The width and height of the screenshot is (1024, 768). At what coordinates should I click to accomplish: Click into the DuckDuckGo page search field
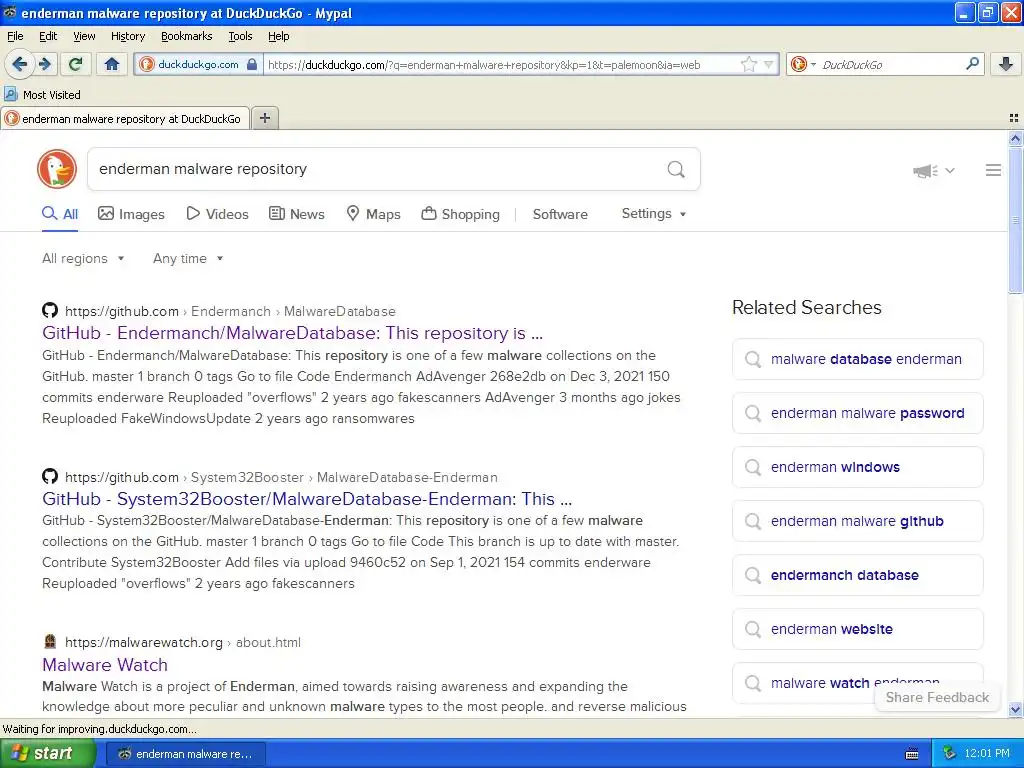click(x=376, y=169)
